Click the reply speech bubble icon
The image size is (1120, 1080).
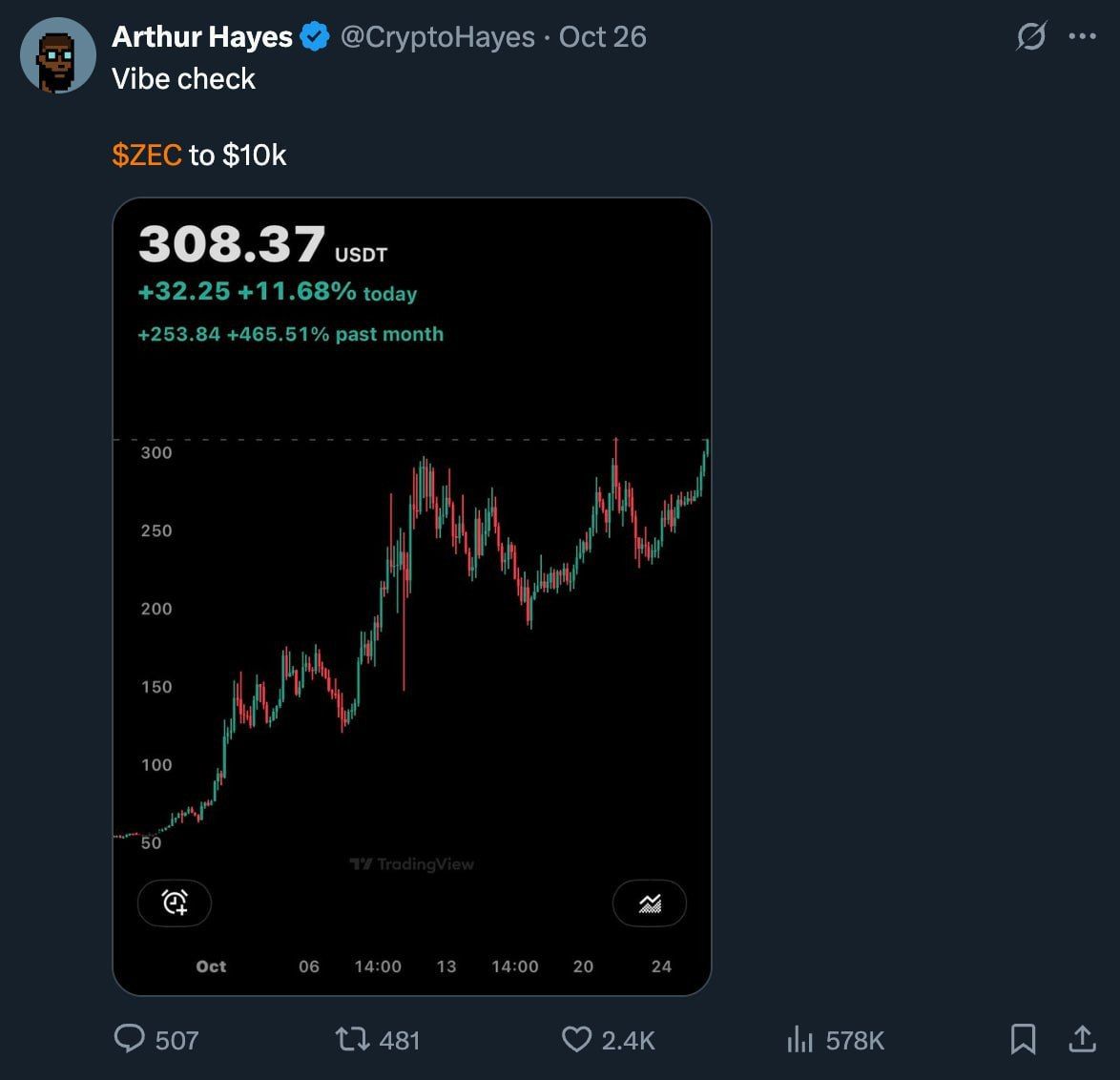point(129,1040)
